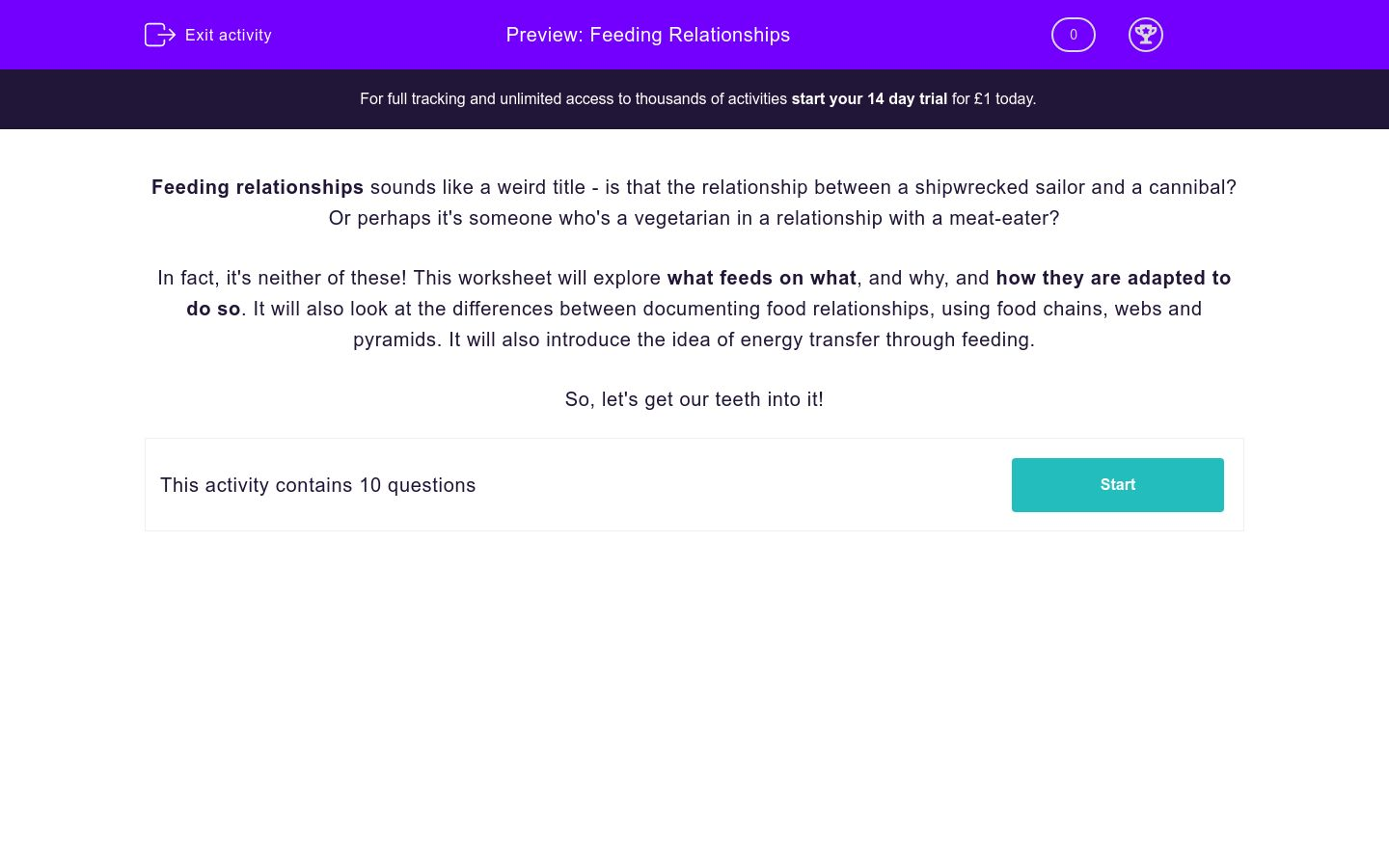Click the Exit activity door icon

click(x=159, y=35)
